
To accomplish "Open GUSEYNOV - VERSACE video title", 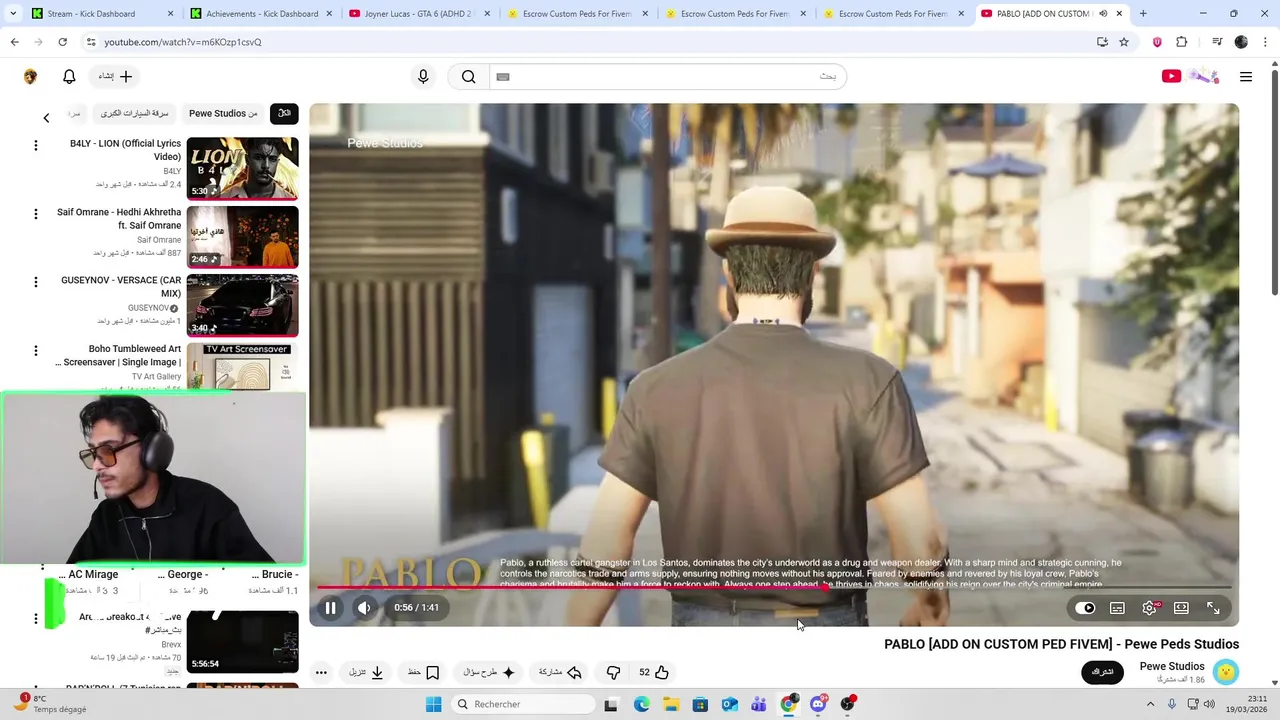I will (x=121, y=287).
